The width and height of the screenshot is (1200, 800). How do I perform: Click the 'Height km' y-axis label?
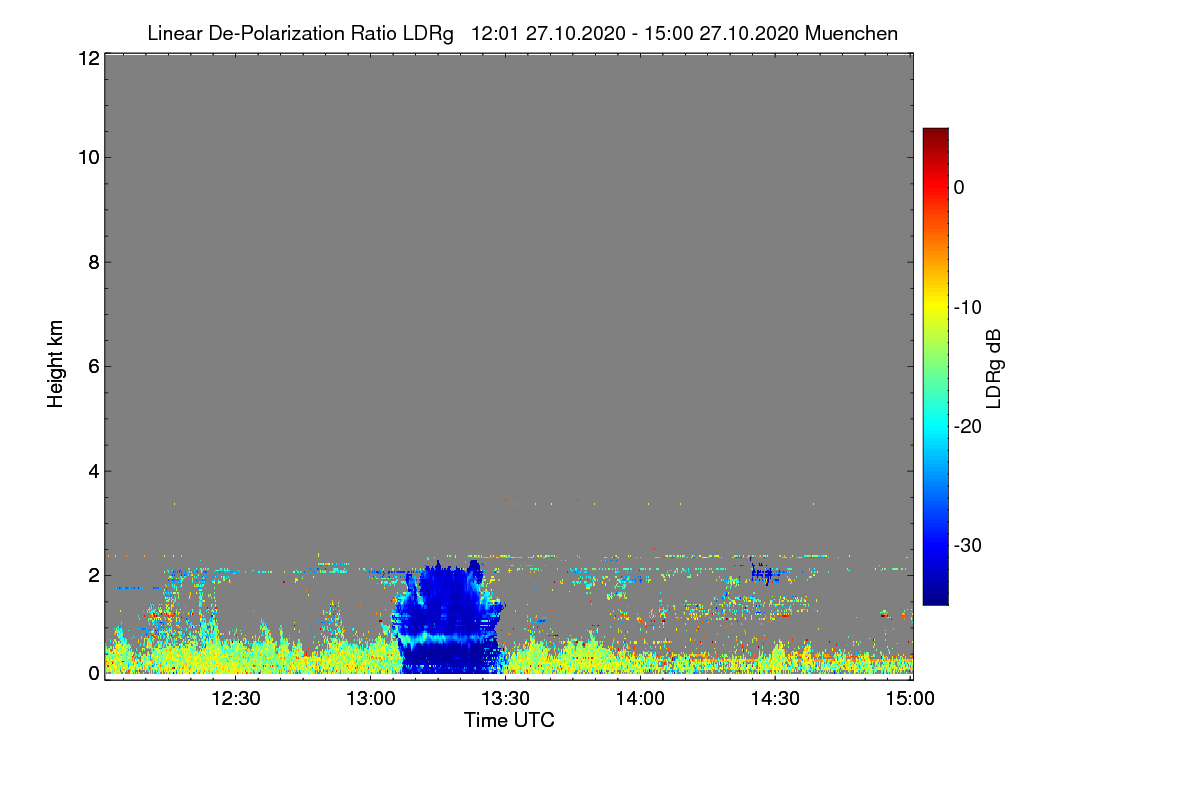(x=56, y=365)
